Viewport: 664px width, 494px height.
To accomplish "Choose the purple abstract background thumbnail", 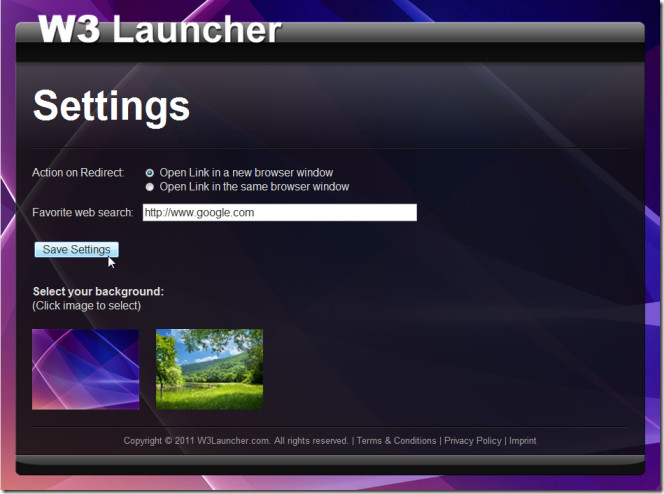I will click(x=86, y=369).
